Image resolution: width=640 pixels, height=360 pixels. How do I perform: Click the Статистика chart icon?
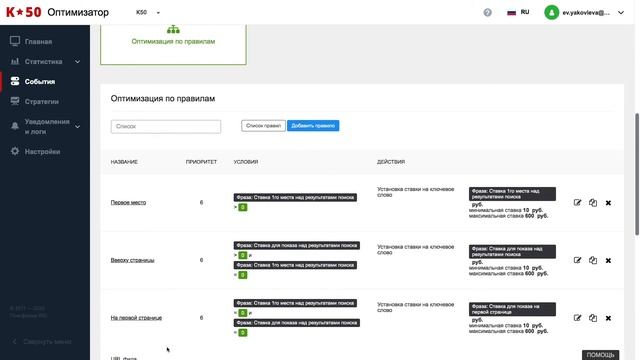pyautogui.click(x=15, y=61)
